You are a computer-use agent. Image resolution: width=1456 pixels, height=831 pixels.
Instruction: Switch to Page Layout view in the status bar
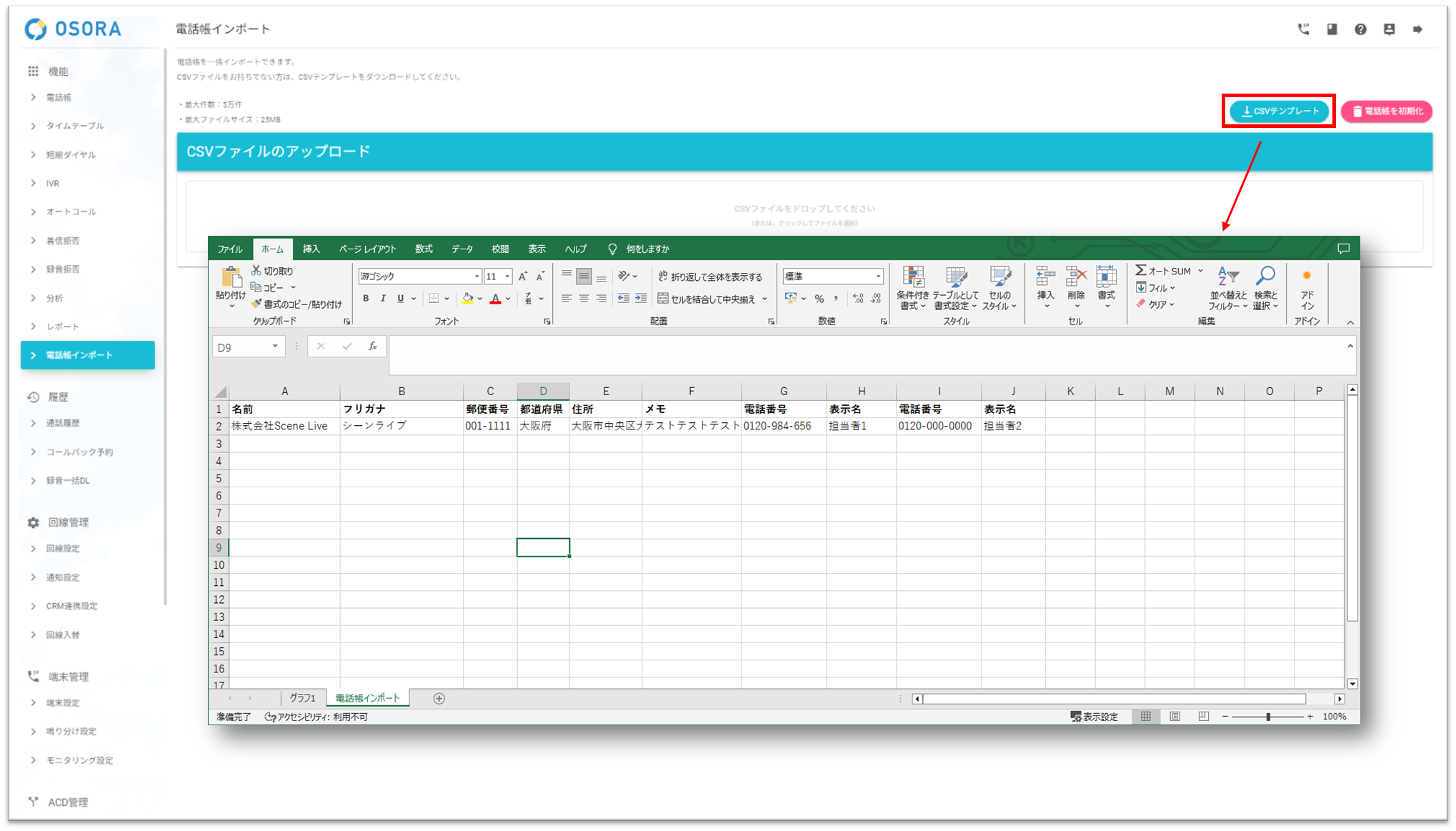(x=1175, y=717)
